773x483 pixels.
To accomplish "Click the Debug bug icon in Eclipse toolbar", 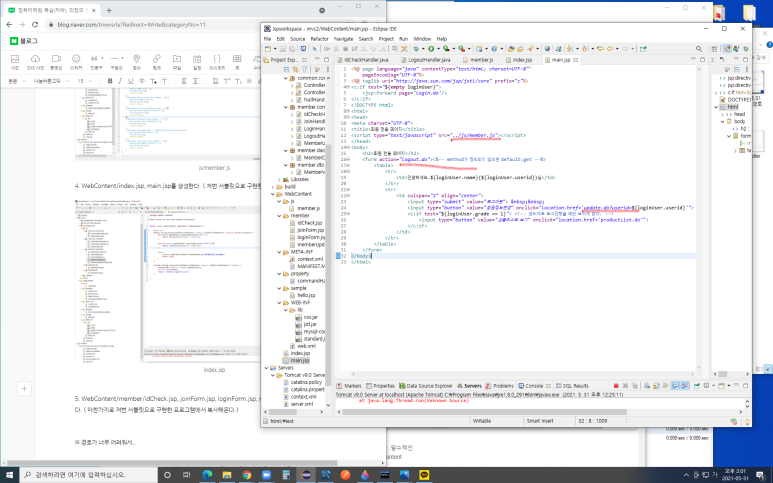I will coord(416,49).
